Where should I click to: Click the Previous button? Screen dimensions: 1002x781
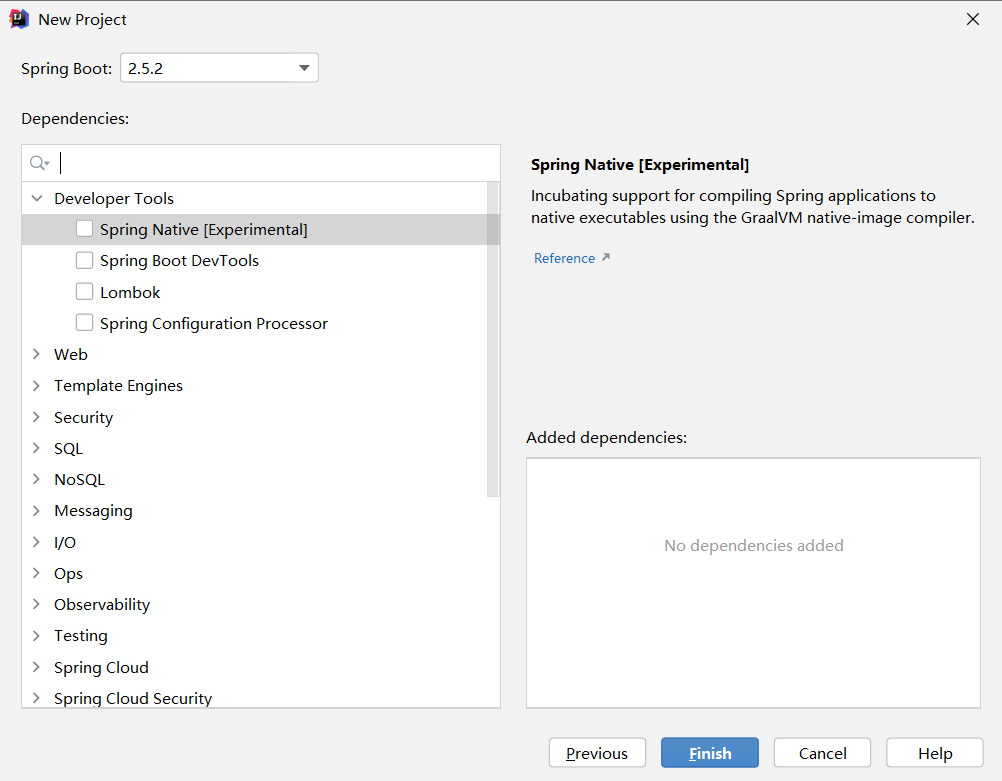pos(597,753)
